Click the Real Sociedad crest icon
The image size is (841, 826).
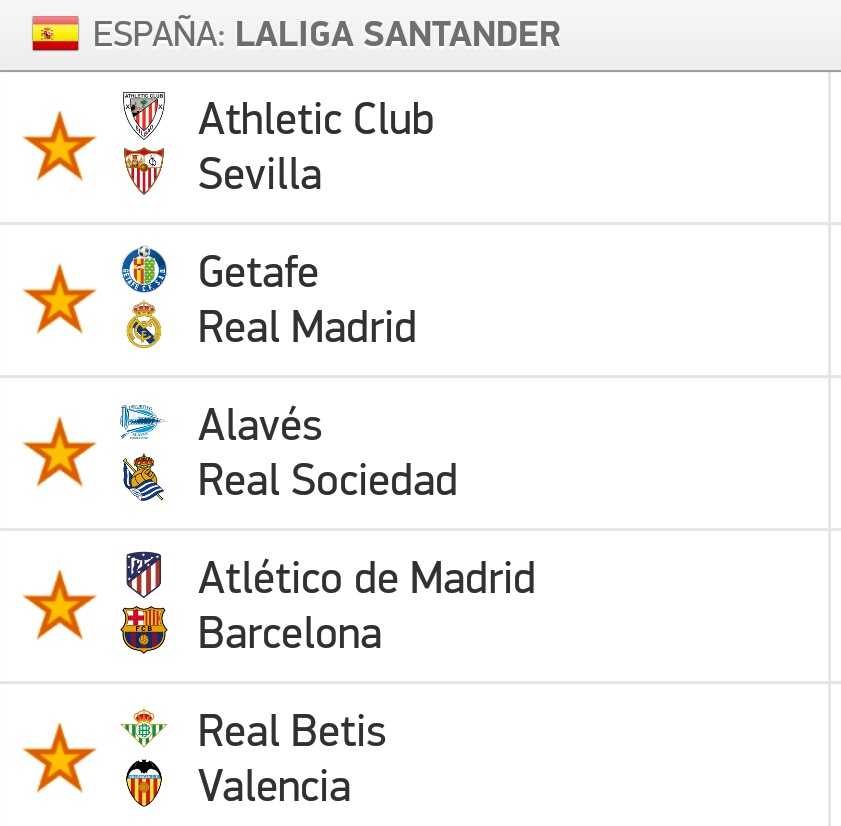pos(143,478)
